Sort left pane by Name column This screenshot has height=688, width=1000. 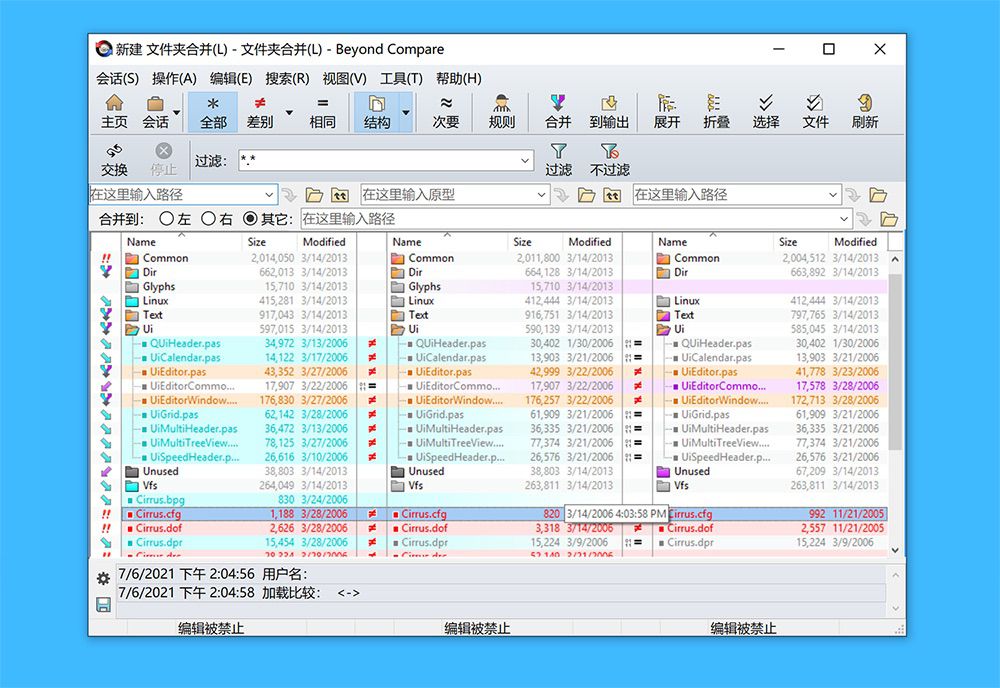point(182,242)
